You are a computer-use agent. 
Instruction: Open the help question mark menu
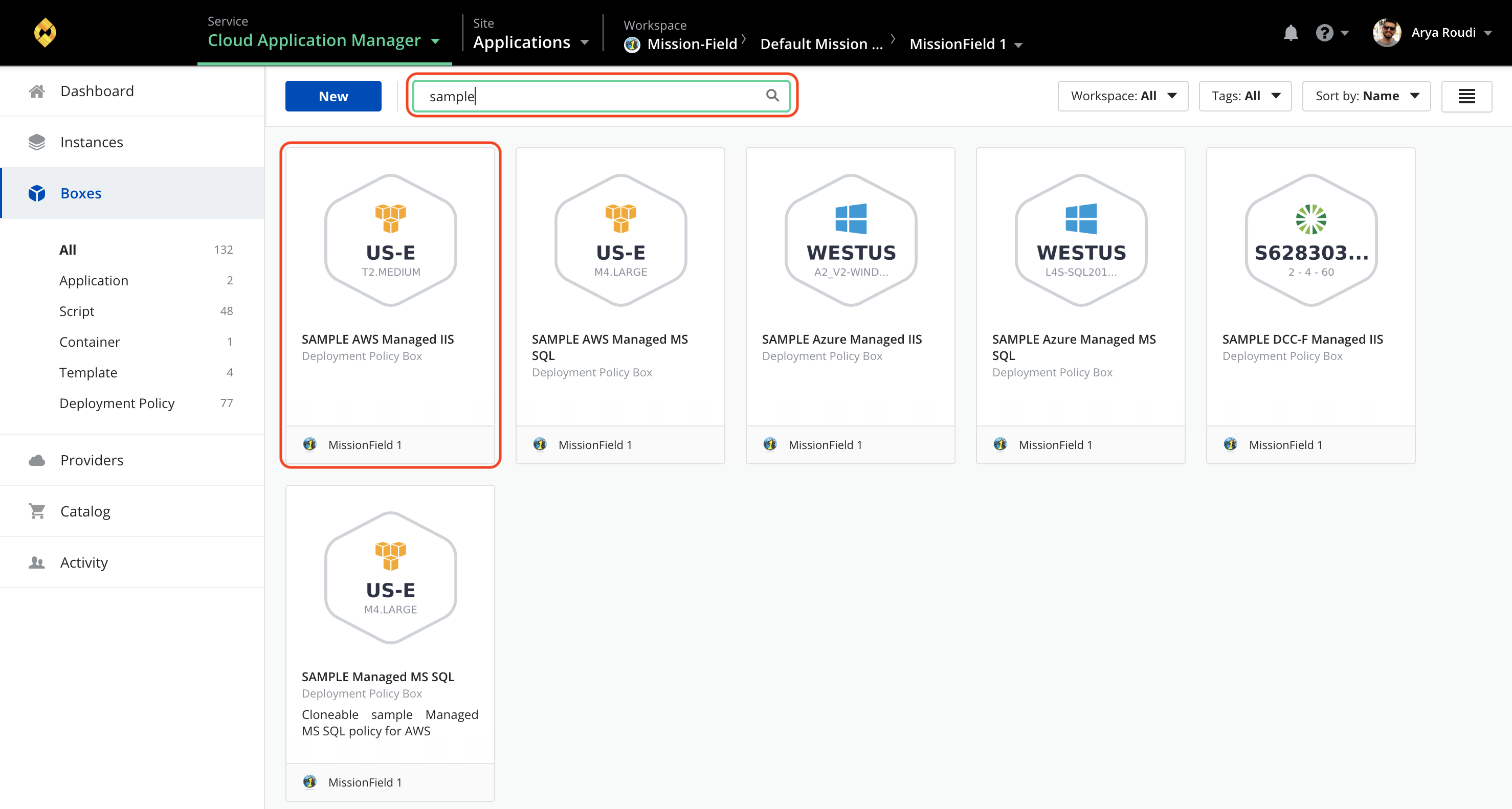1324,33
